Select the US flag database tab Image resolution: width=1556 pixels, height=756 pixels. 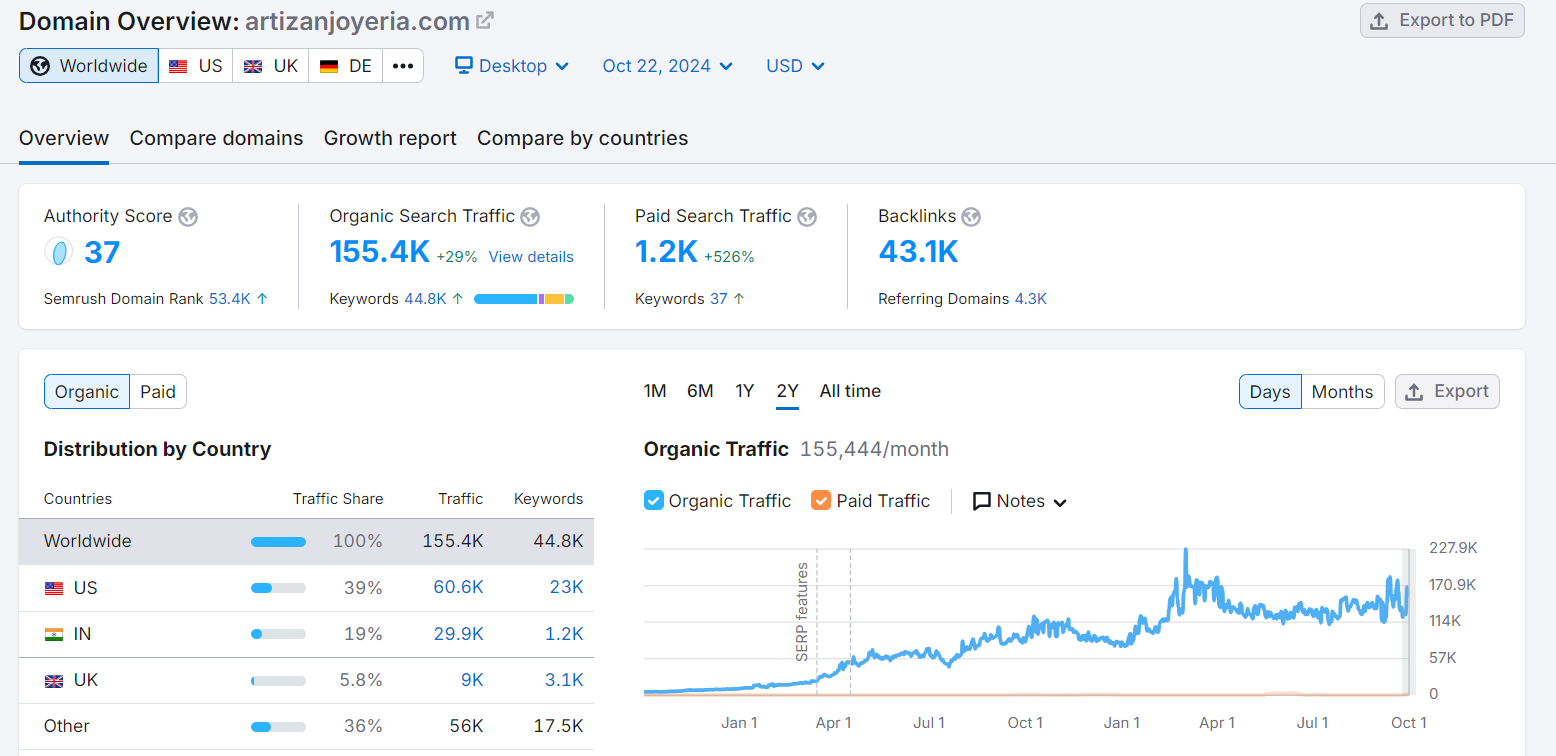196,66
